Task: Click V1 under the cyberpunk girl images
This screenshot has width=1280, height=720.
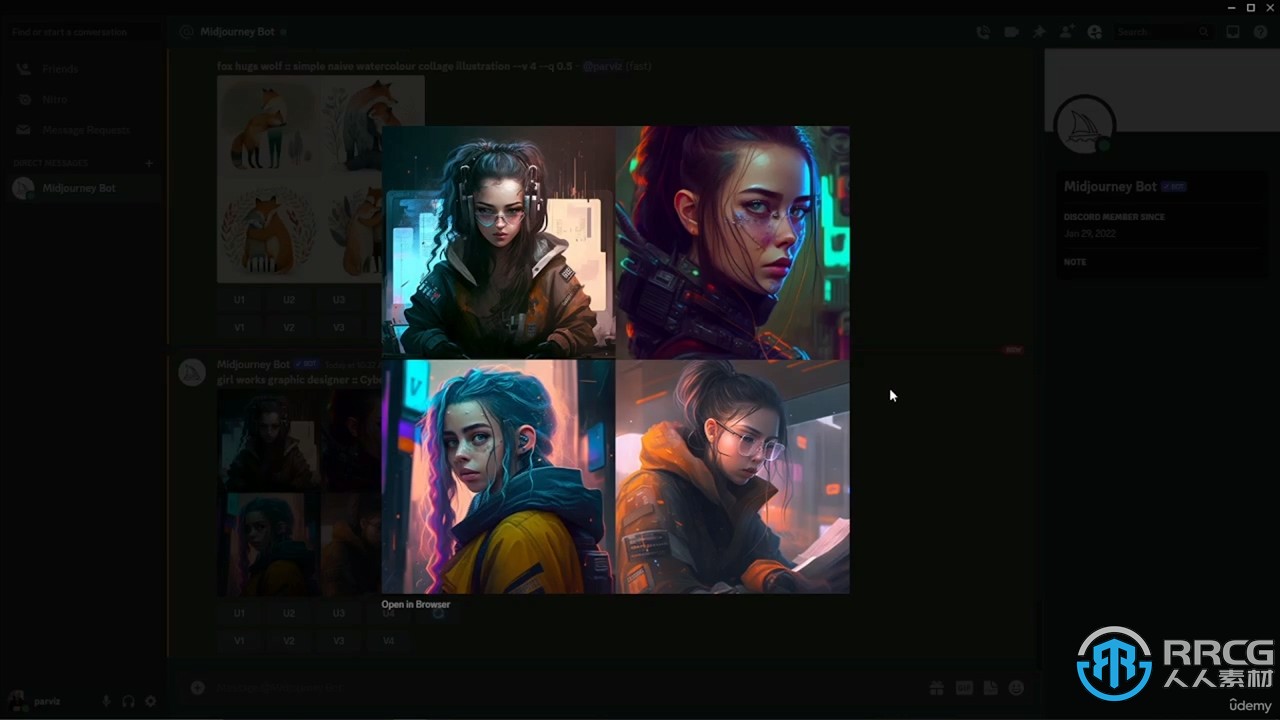Action: (x=239, y=641)
